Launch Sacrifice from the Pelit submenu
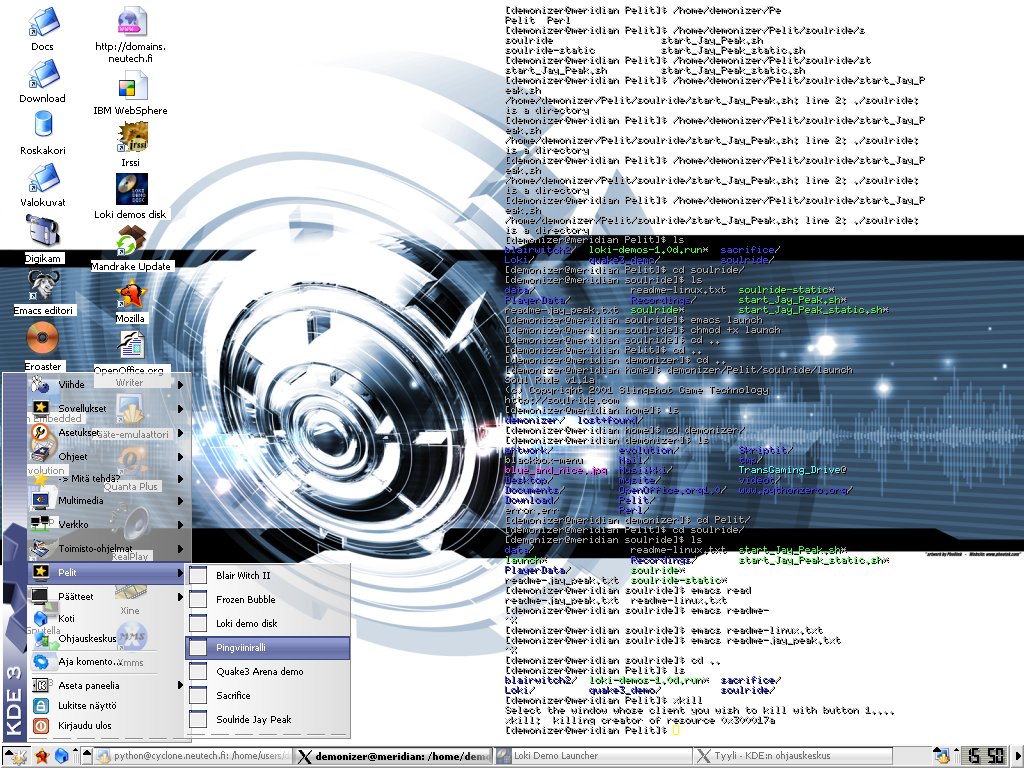The image size is (1024, 768). point(268,696)
